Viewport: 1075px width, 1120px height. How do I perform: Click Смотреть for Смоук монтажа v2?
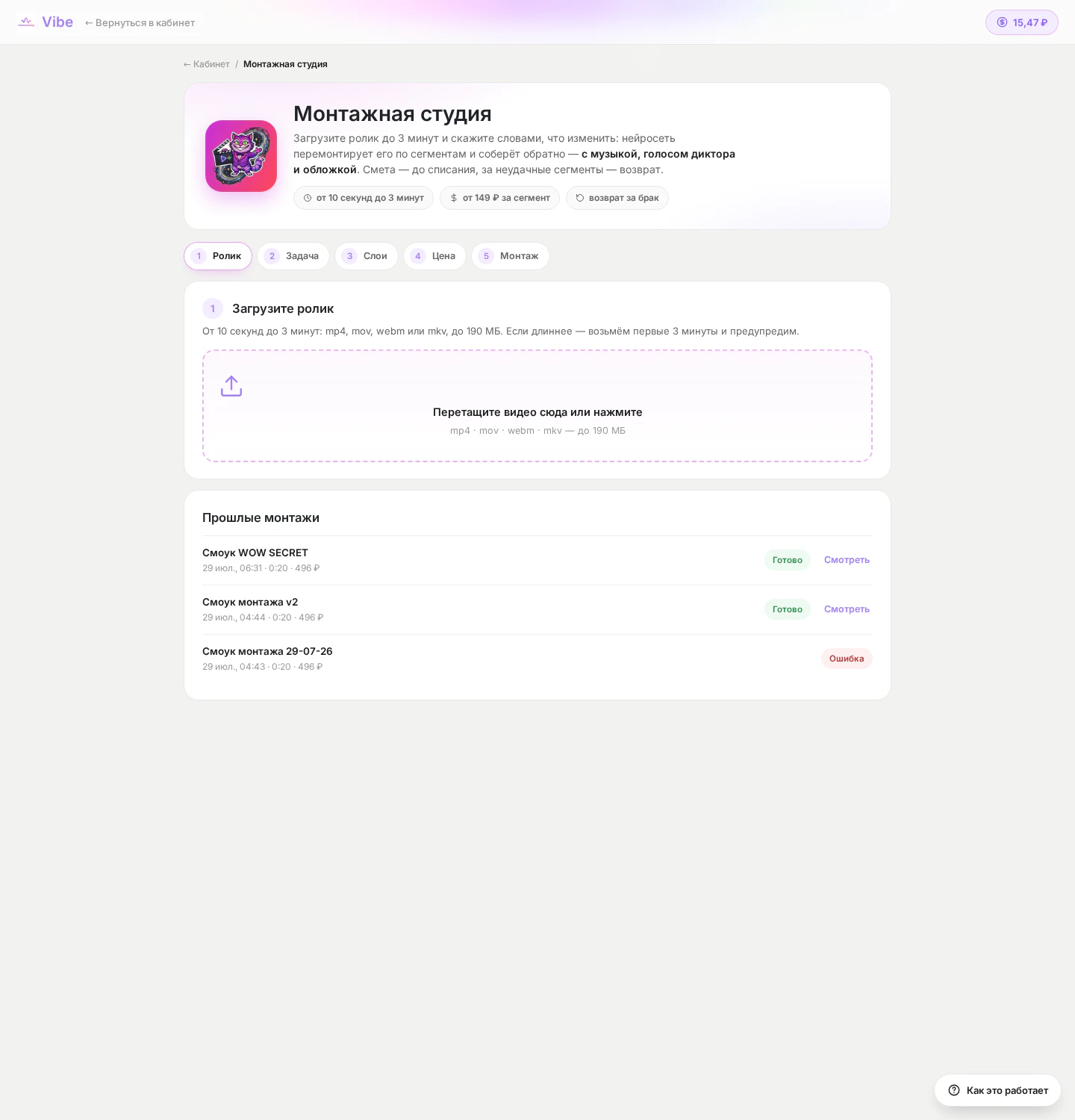click(x=847, y=609)
